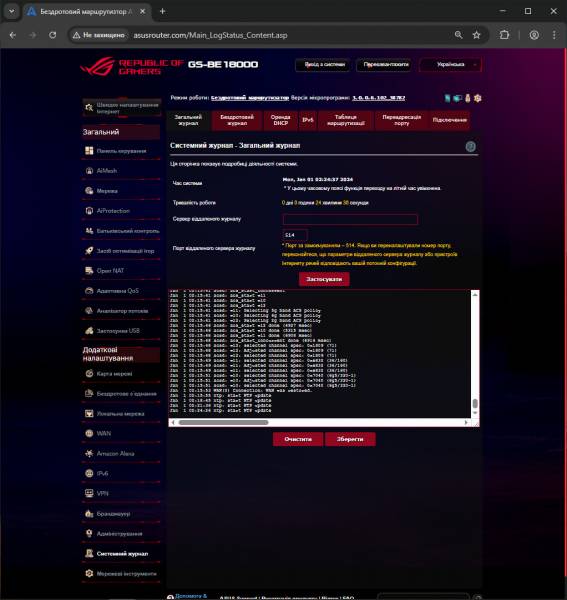
Task: Click the log area vertical scrollbar thumb
Action: tap(475, 403)
